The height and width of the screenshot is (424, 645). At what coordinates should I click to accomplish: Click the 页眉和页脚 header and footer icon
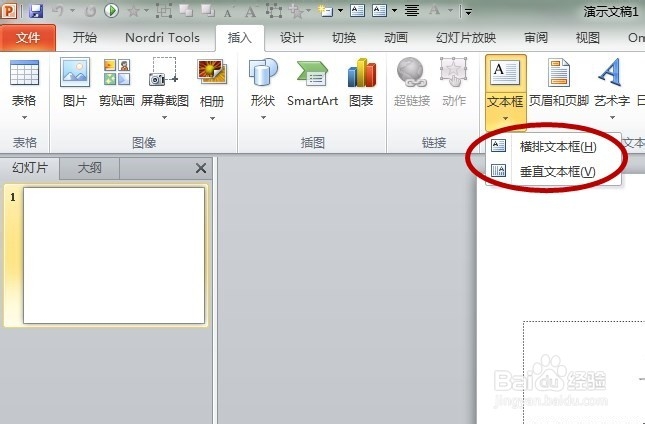pyautogui.click(x=559, y=73)
